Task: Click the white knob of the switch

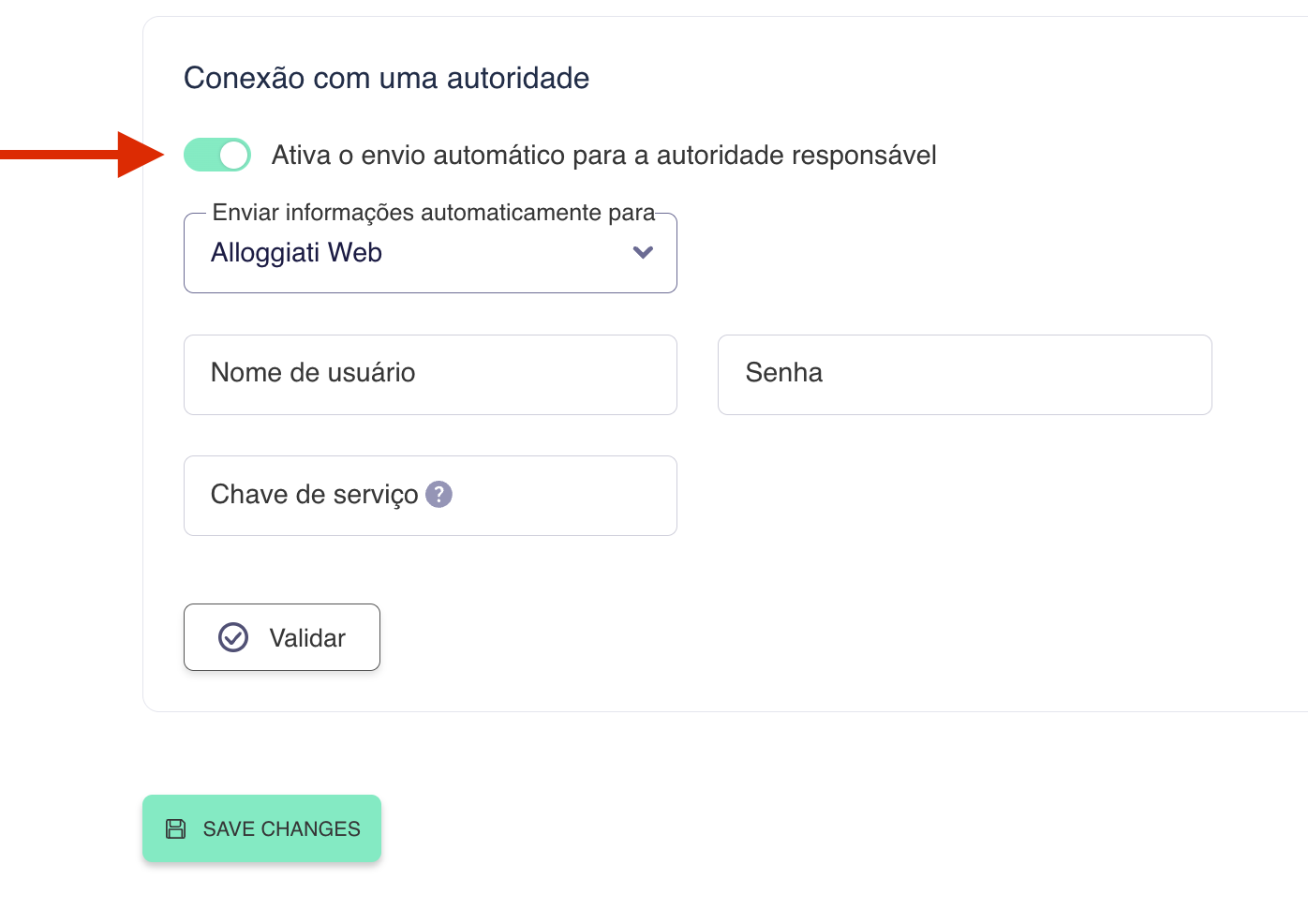Action: (233, 155)
